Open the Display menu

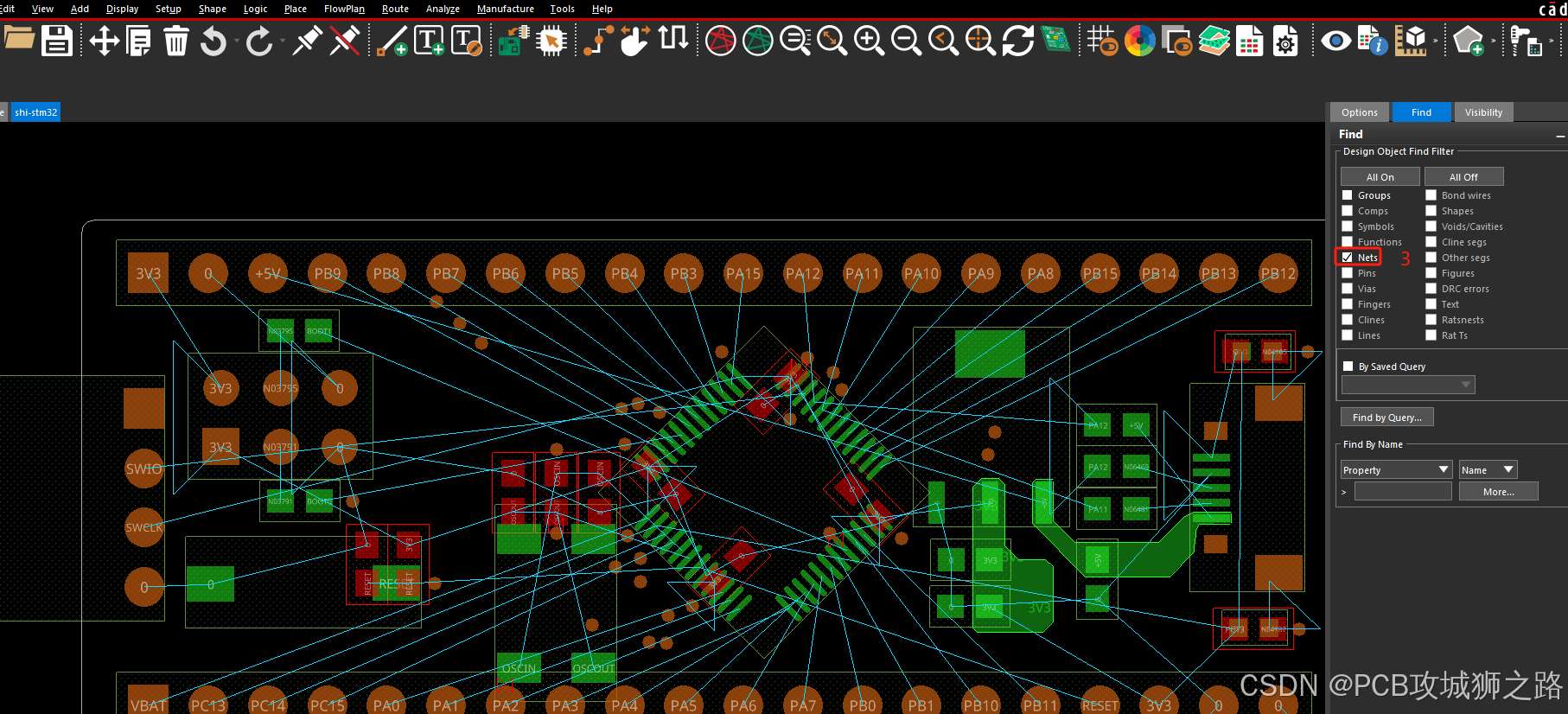tap(122, 9)
